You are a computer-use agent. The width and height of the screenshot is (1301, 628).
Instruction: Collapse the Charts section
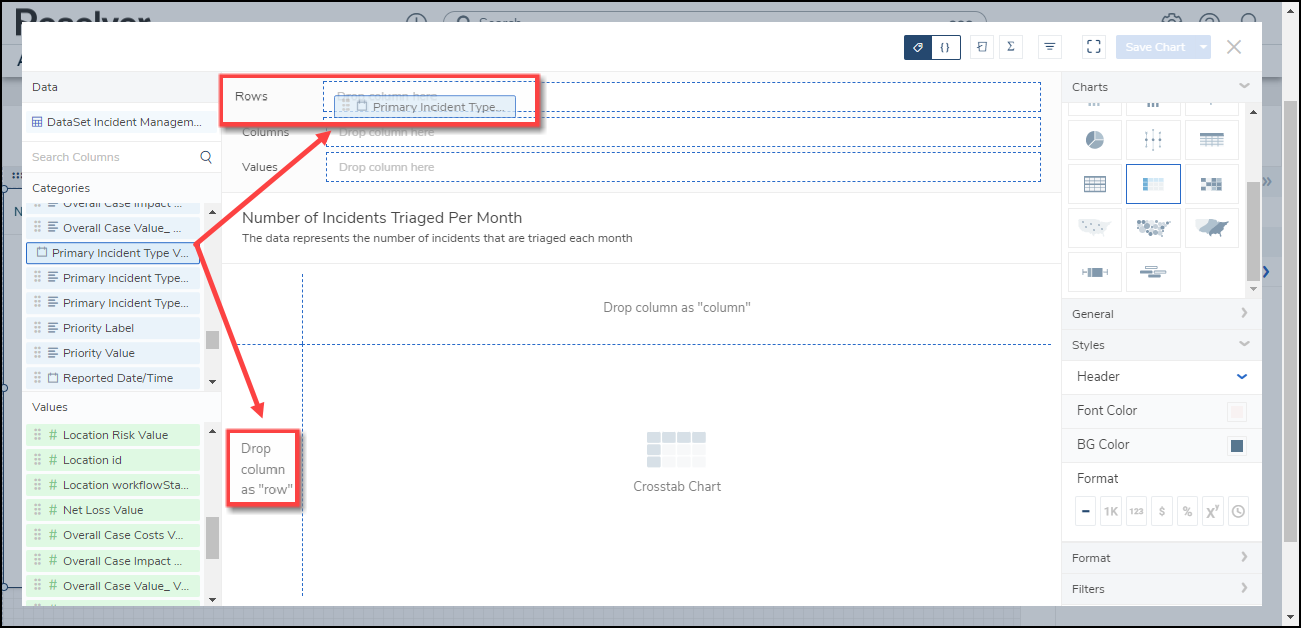point(1244,87)
